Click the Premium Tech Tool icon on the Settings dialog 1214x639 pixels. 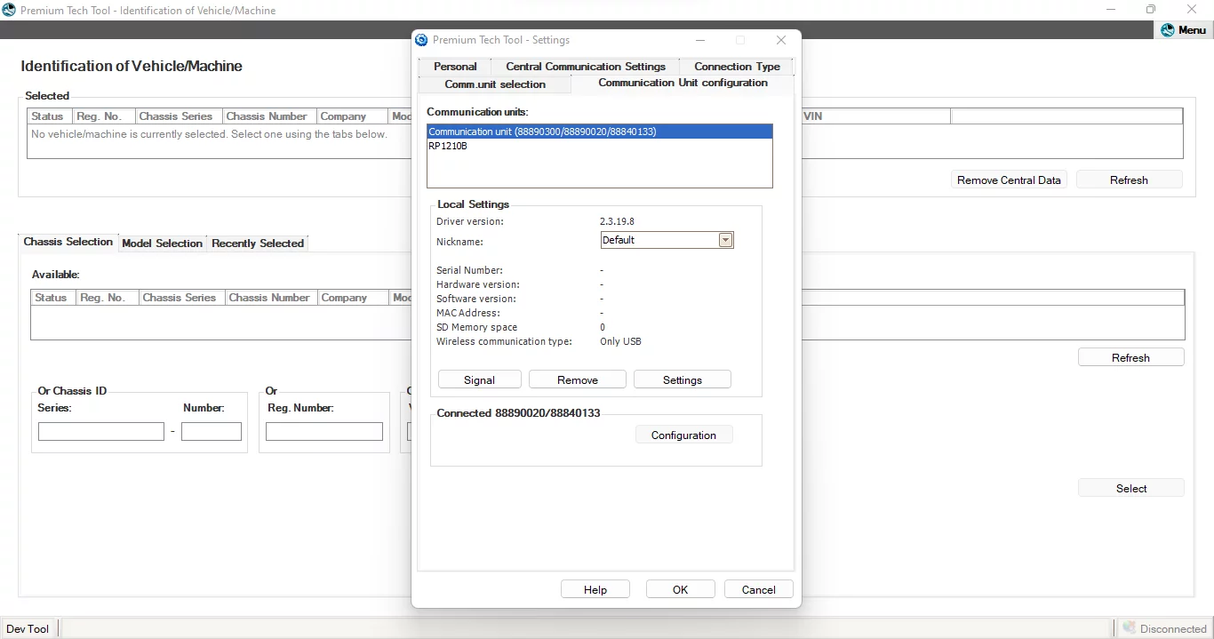tap(422, 40)
